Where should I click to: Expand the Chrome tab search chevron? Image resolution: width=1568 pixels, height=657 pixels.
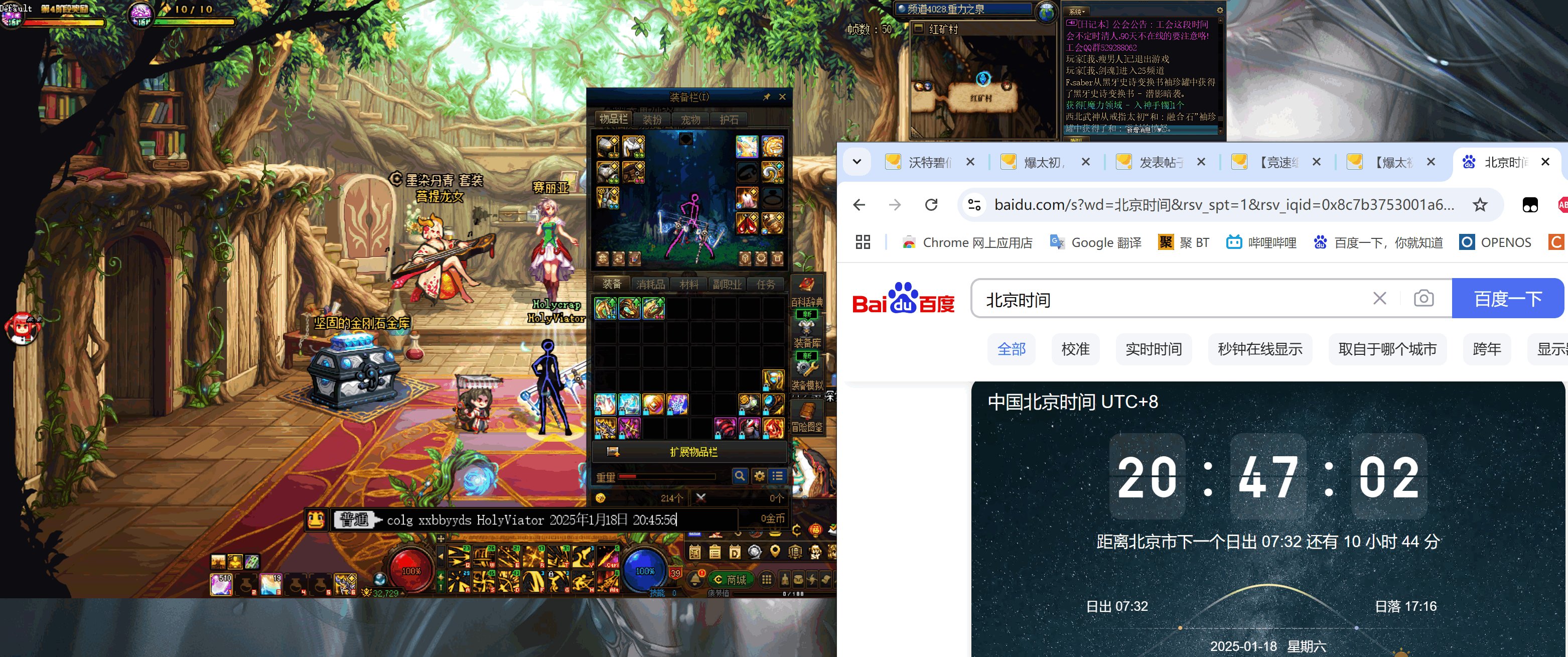[x=857, y=162]
